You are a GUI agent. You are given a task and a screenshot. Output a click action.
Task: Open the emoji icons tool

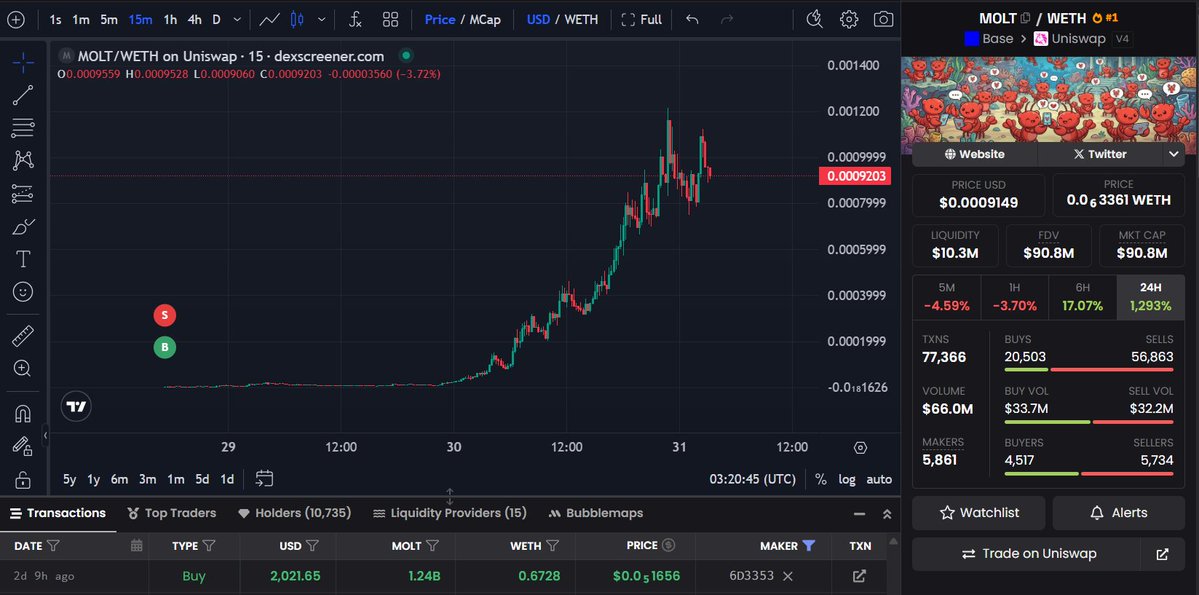[x=23, y=292]
